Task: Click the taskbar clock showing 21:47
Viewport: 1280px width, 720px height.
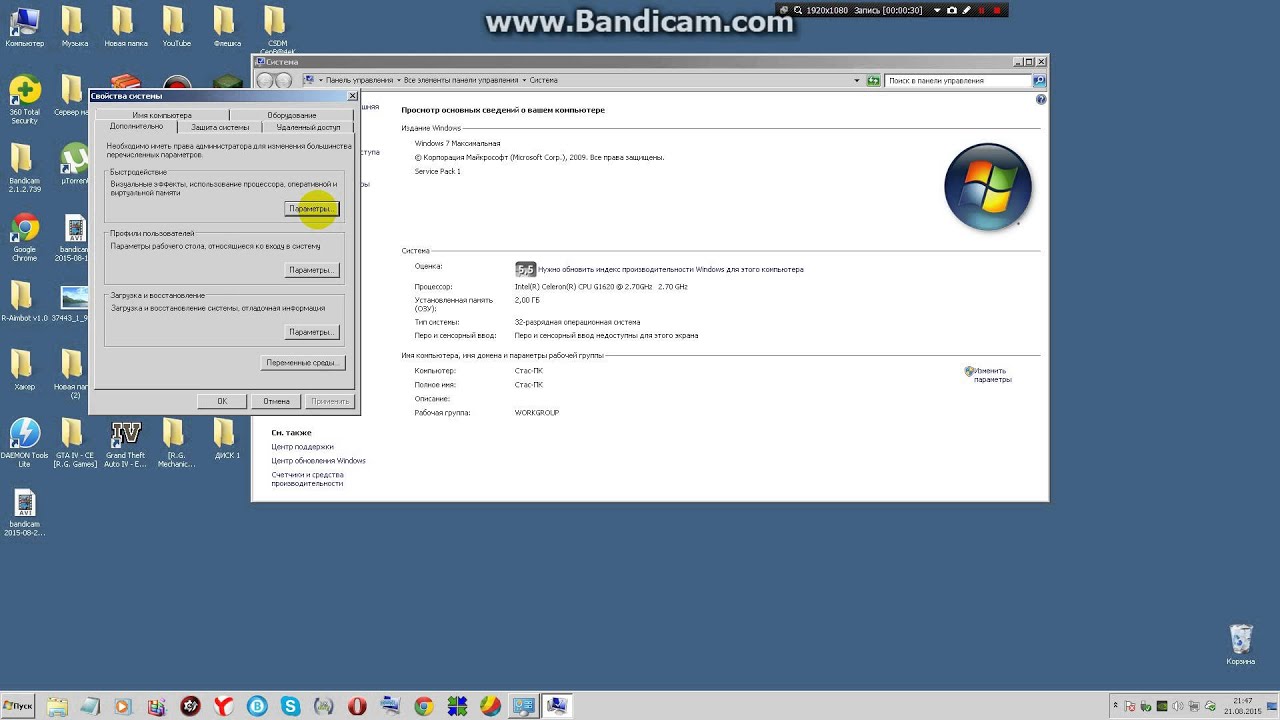Action: point(1242,706)
